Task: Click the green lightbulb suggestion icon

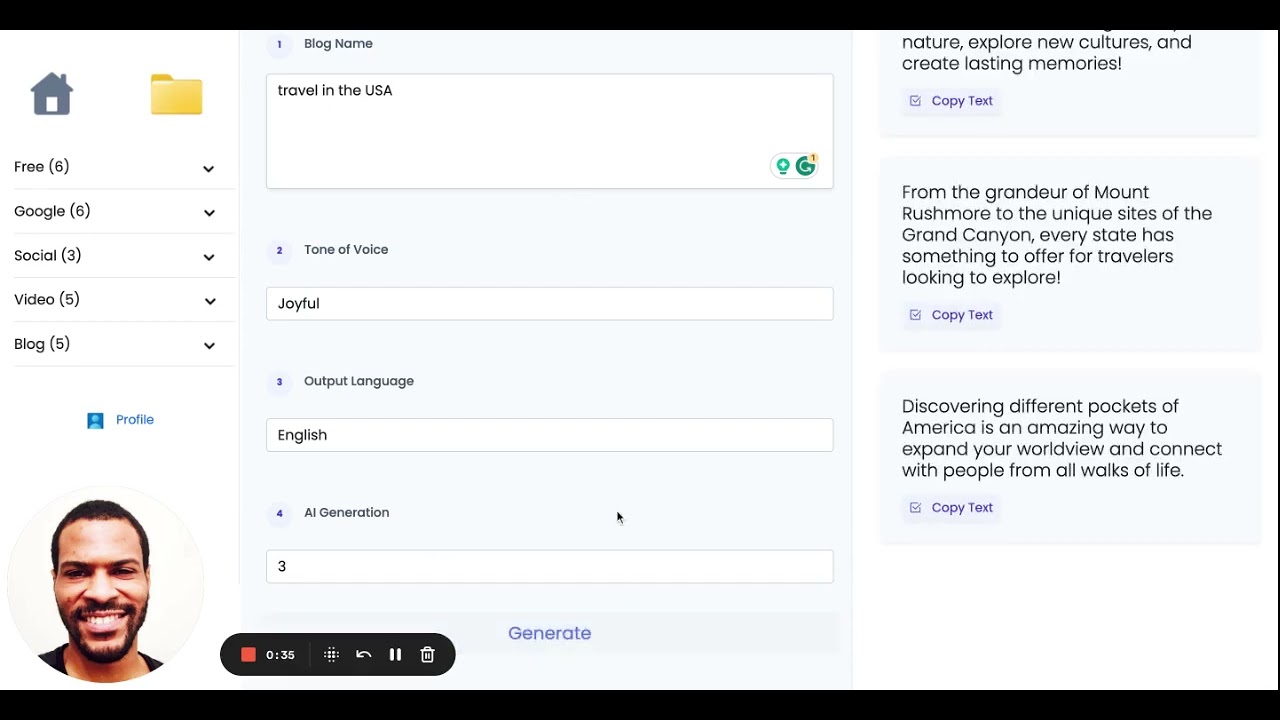Action: pyautogui.click(x=783, y=166)
